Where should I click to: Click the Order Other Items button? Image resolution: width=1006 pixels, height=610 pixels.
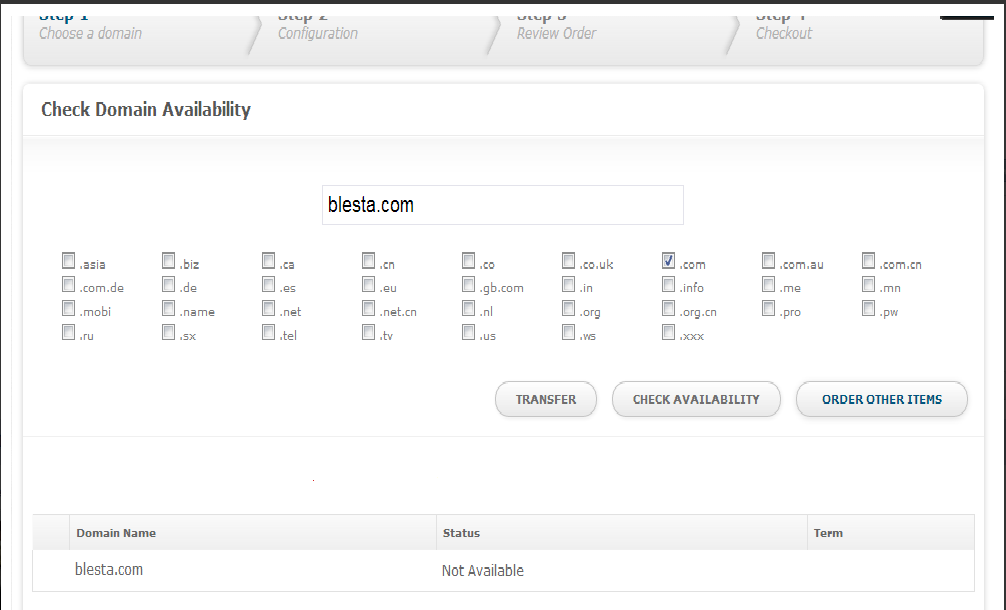[882, 399]
